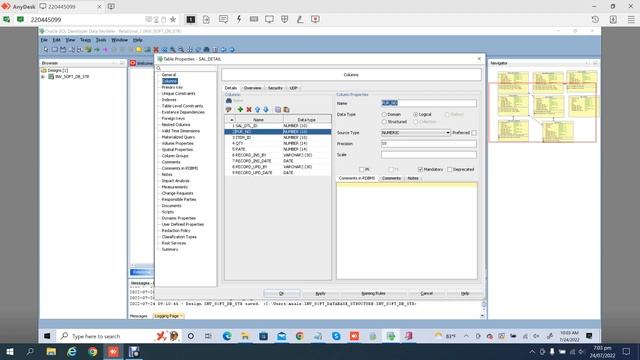Image resolution: width=640 pixels, height=360 pixels.
Task: Open File Explorer in local taskbar
Action: pos(51,351)
